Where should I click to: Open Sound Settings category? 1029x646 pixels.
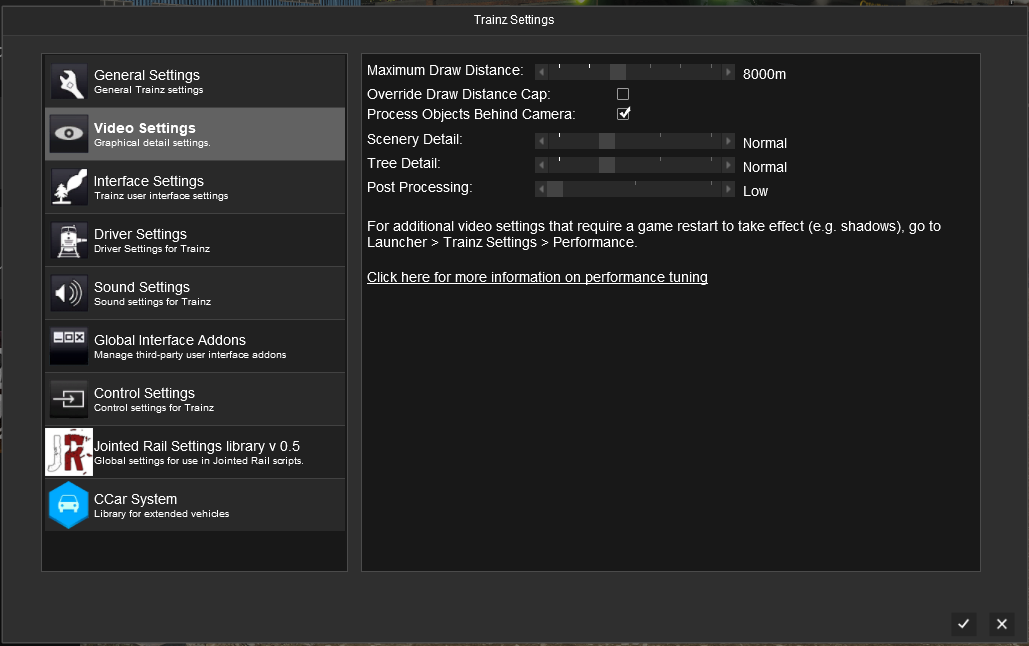pos(195,293)
